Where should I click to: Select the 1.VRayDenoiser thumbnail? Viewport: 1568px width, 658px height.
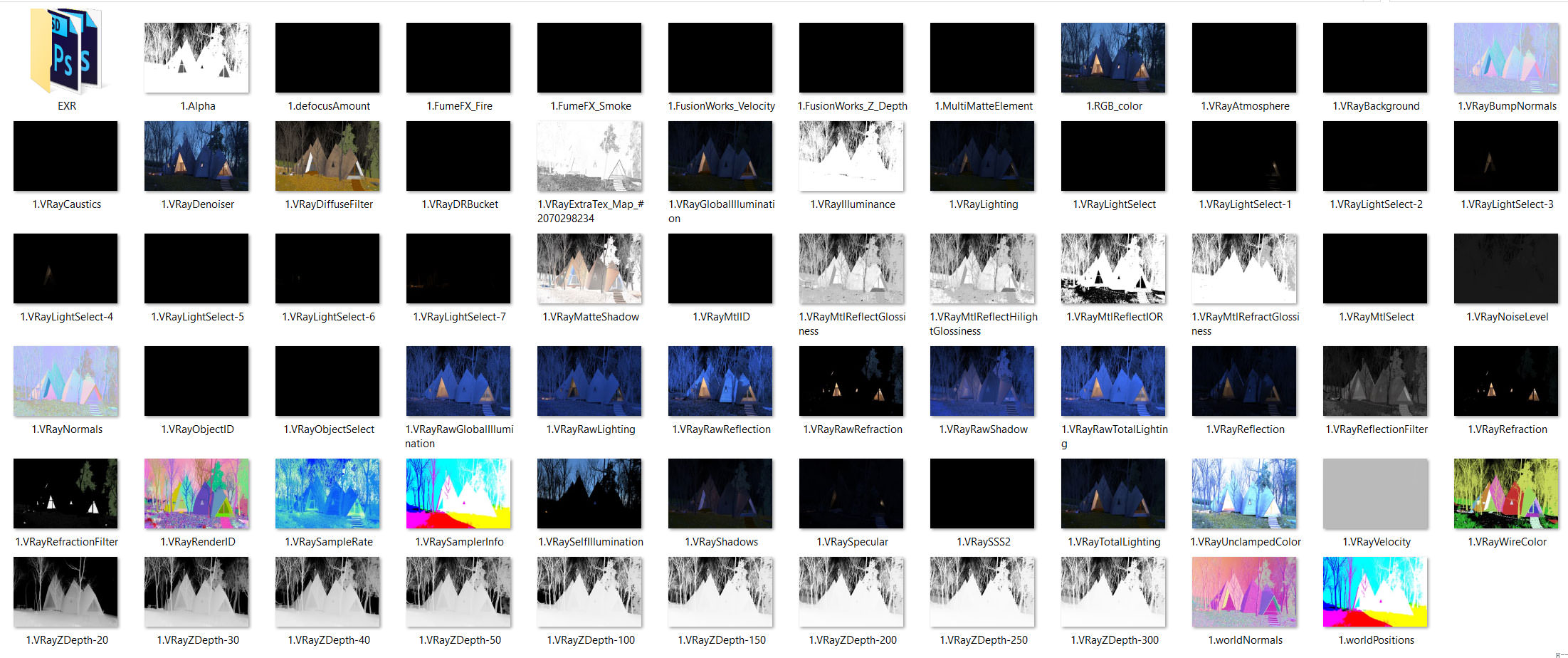point(196,156)
